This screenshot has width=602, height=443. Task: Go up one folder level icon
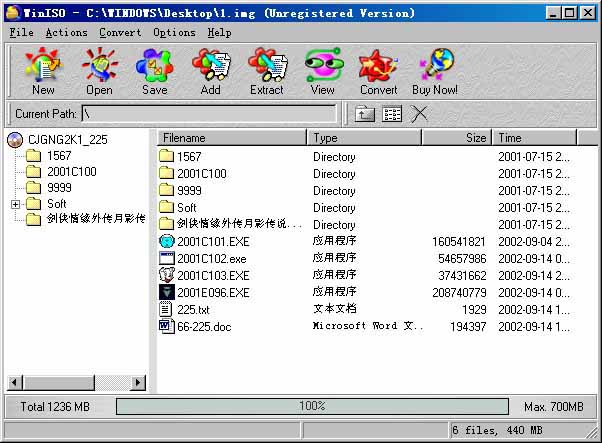[x=364, y=114]
